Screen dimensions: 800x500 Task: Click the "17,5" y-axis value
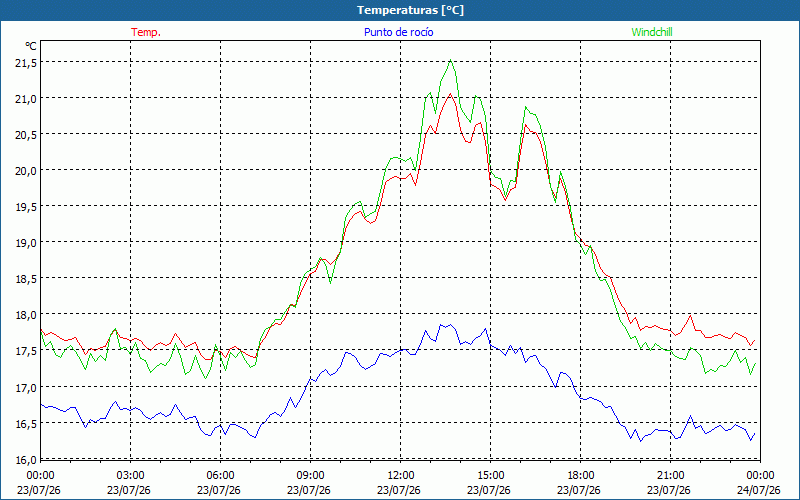coord(28,352)
